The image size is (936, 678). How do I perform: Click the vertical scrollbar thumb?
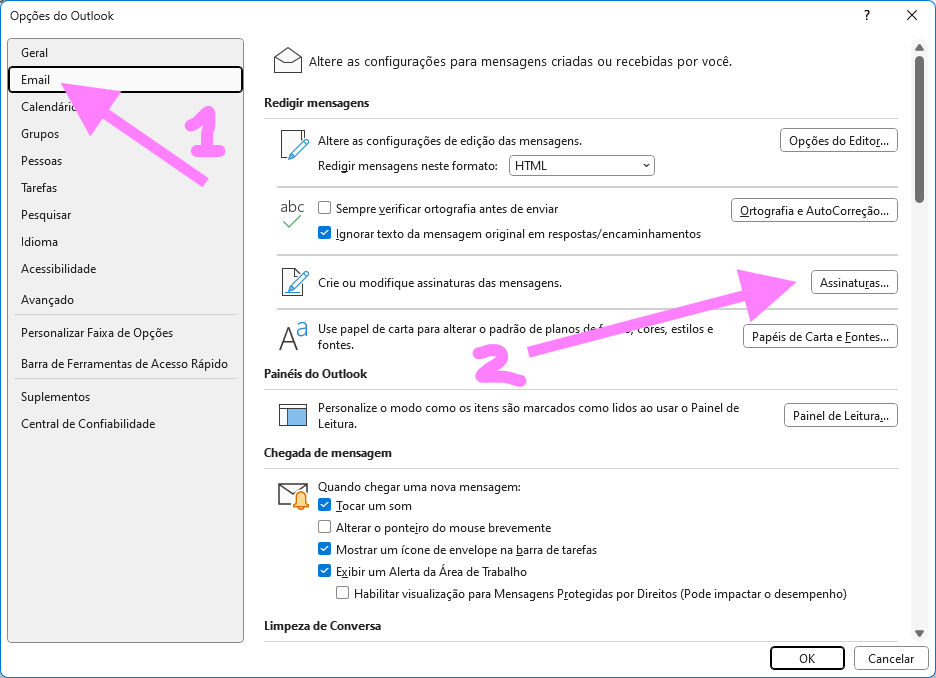919,129
